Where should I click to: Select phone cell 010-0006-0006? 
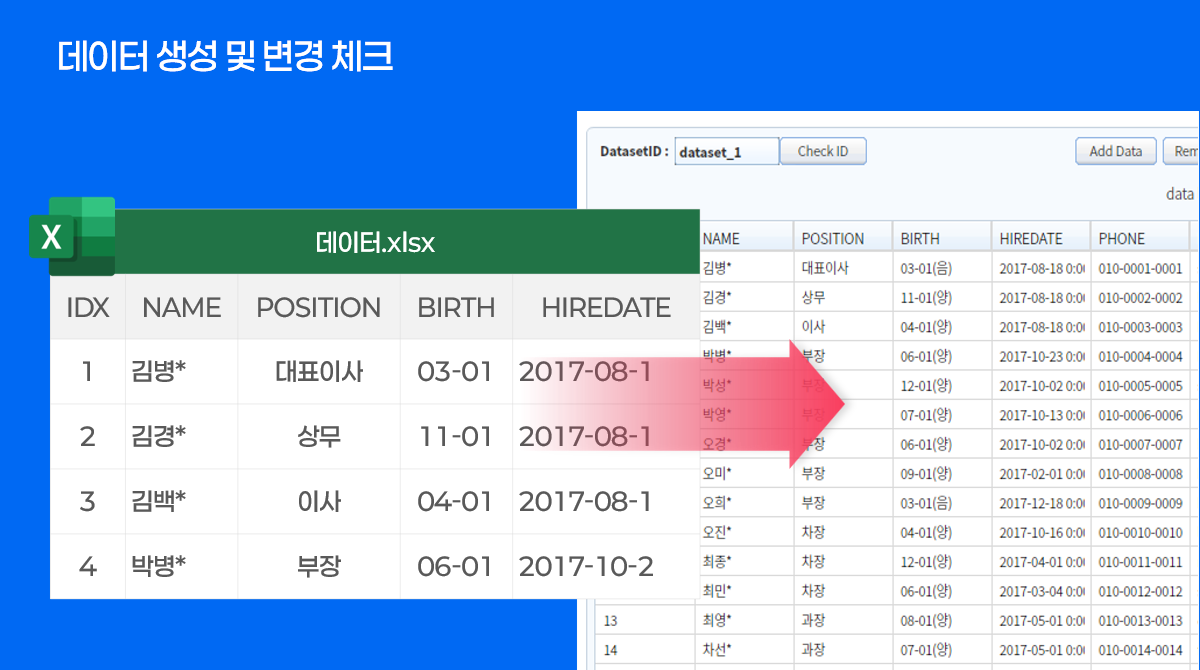(1141, 415)
